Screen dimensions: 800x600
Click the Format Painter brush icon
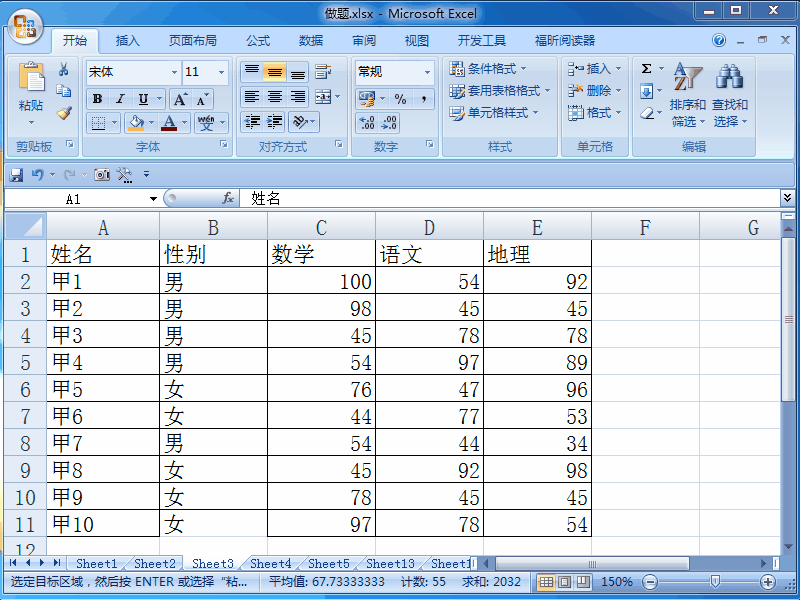click(x=64, y=113)
